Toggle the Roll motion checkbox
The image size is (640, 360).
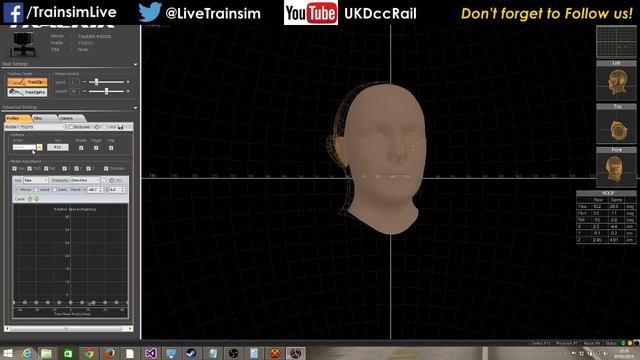click(46, 168)
